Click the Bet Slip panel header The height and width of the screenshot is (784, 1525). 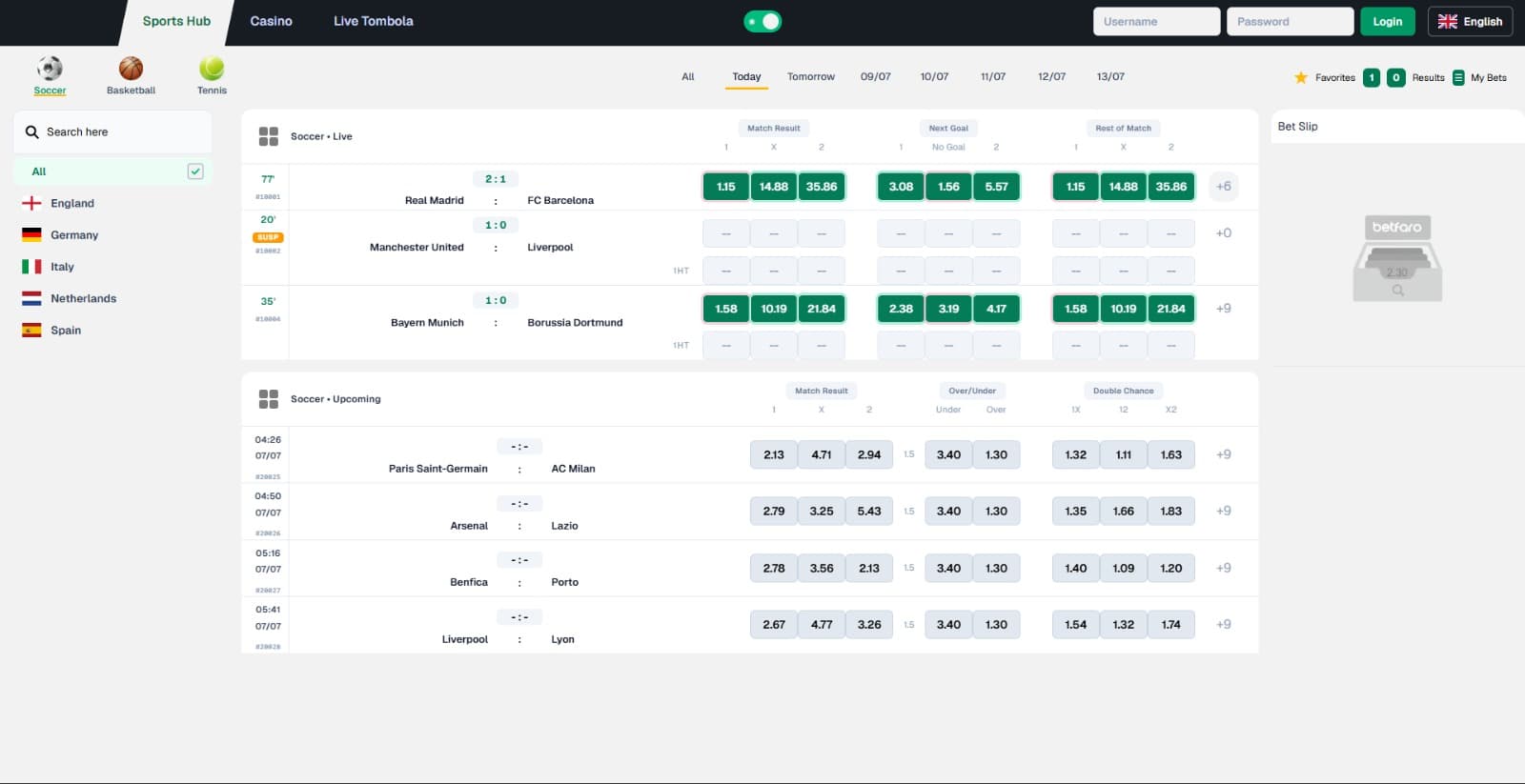1397,127
